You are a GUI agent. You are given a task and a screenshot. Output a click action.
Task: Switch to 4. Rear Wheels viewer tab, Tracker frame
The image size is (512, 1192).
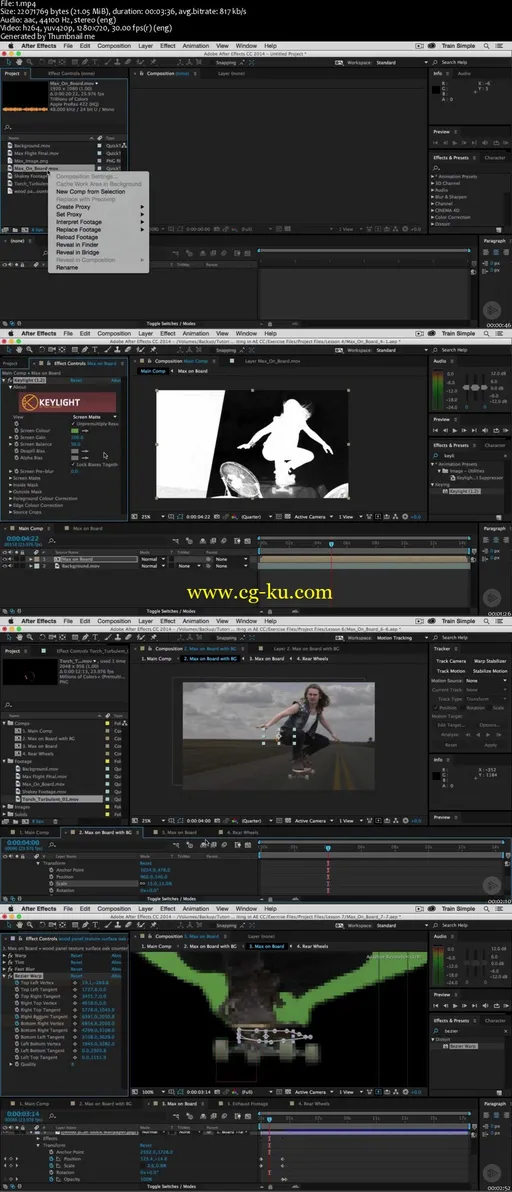point(311,658)
